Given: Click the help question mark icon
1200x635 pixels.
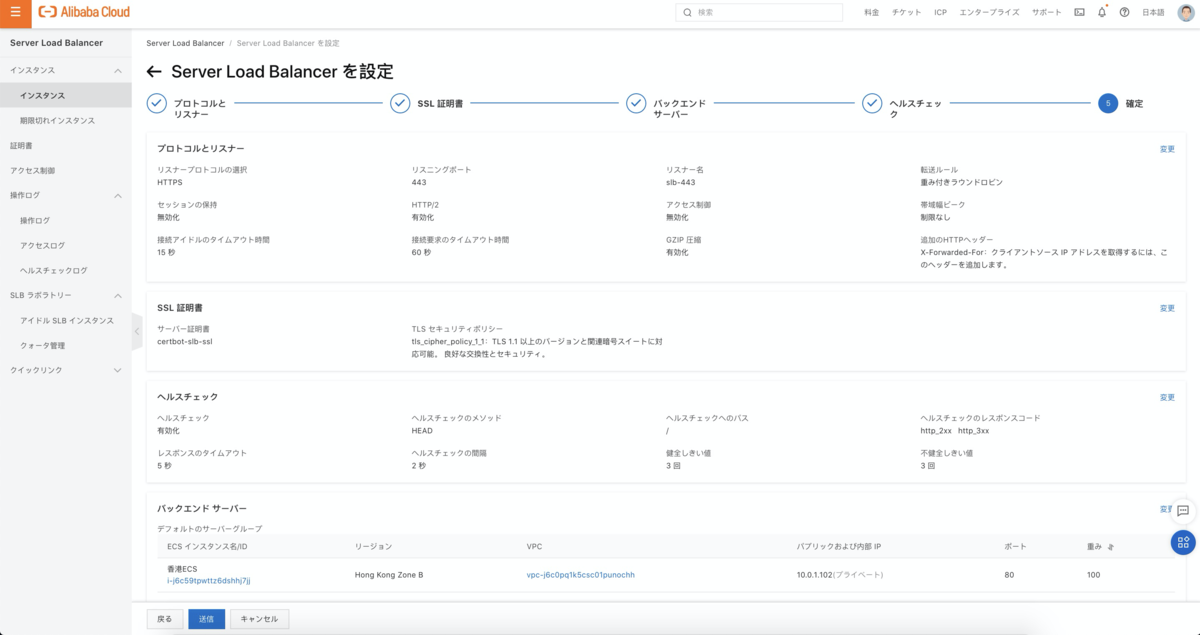Looking at the screenshot, I should tap(1124, 12).
